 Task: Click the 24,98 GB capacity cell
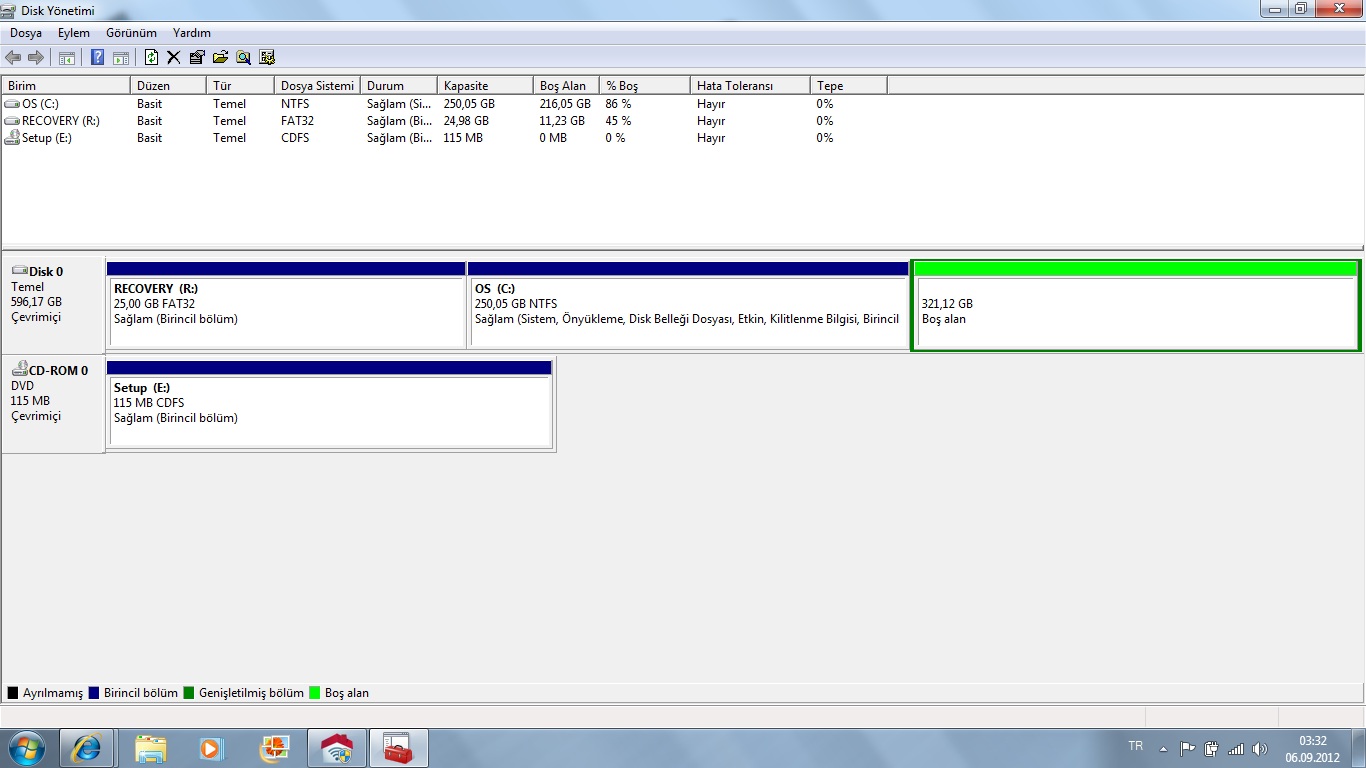(466, 121)
